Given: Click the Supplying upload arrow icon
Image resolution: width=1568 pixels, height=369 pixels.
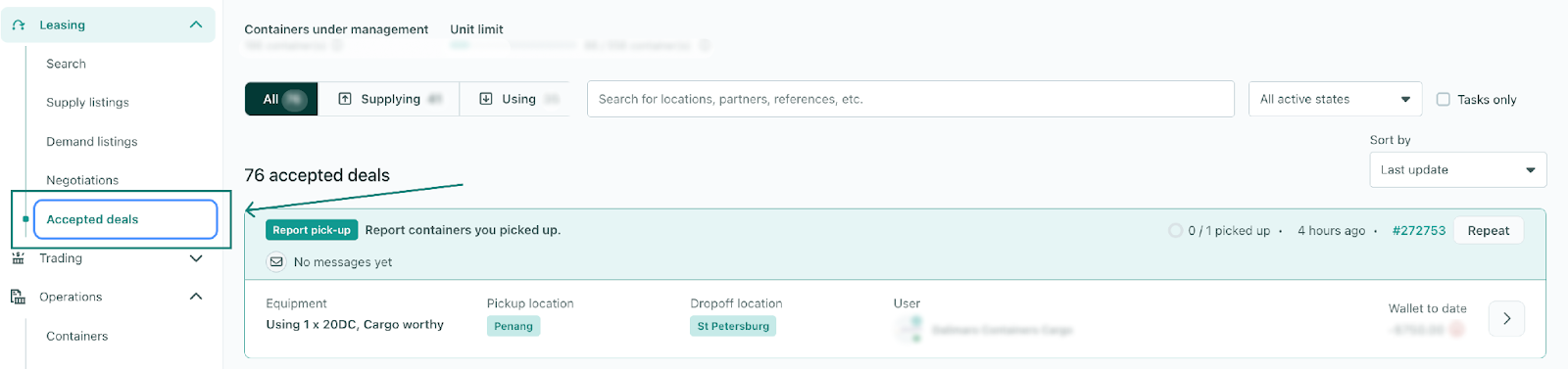Looking at the screenshot, I should [x=345, y=99].
